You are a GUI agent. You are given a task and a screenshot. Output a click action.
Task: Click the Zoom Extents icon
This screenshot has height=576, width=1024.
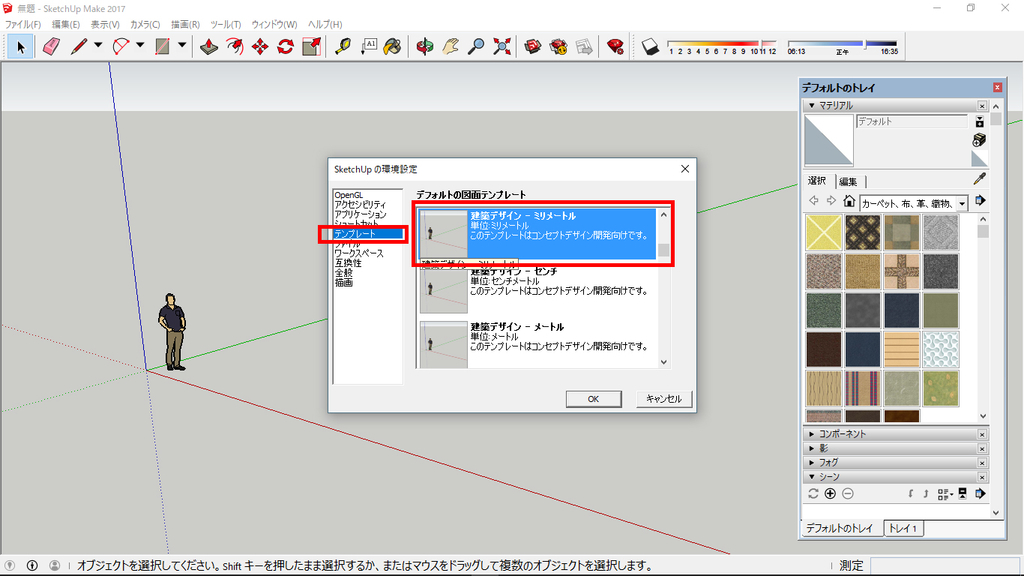pyautogui.click(x=500, y=47)
